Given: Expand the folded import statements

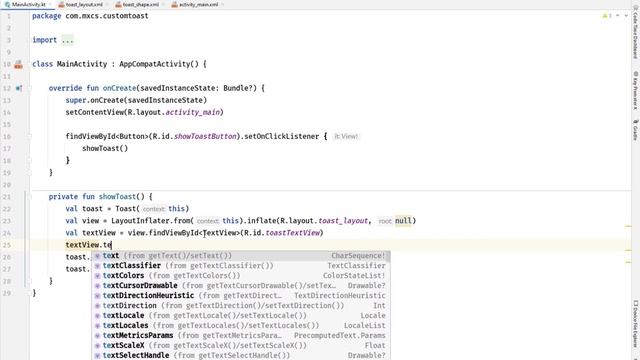Looking at the screenshot, I should (67, 40).
